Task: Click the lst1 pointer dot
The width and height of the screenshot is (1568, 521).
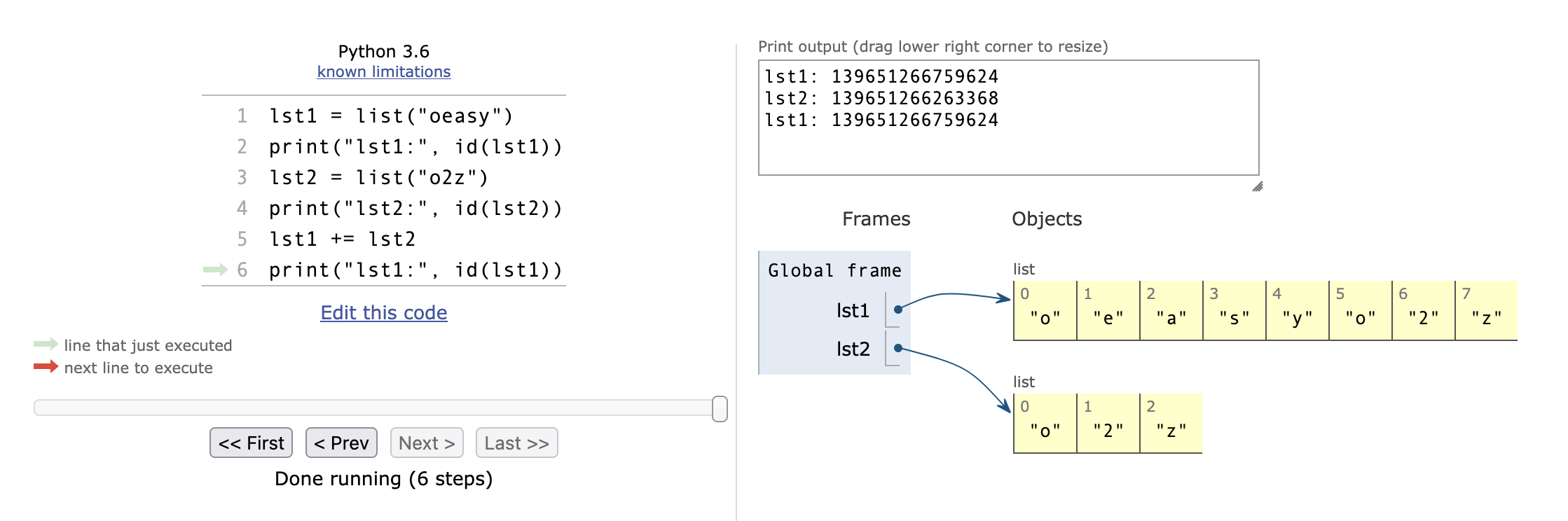Action: pos(898,309)
